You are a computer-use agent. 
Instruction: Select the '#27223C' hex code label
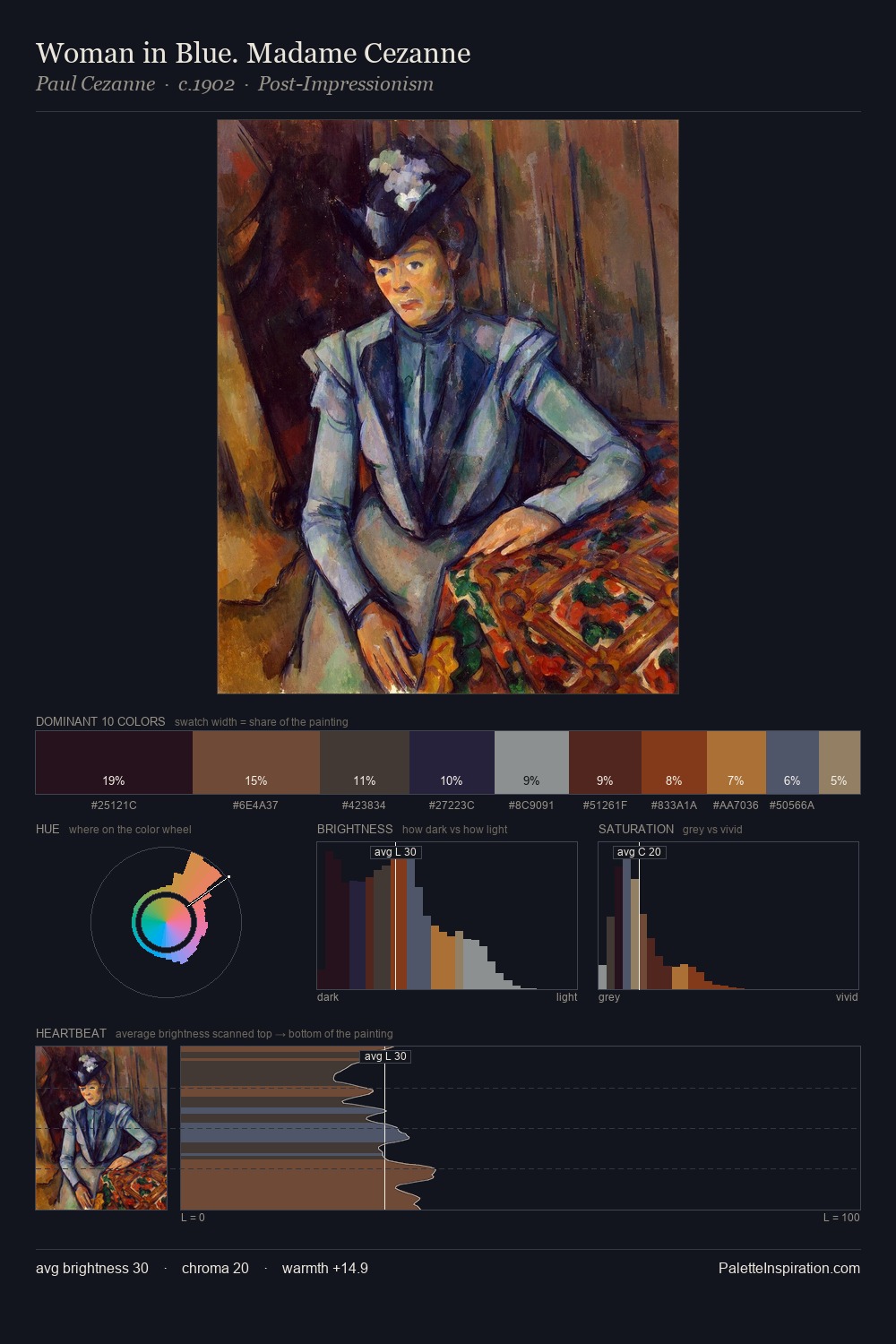[x=452, y=806]
